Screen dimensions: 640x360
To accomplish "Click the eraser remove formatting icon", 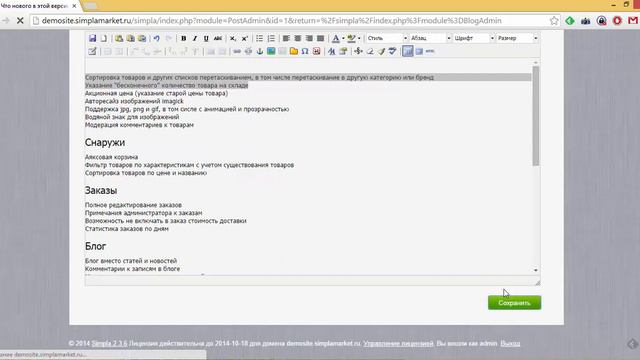I will (x=370, y=51).
